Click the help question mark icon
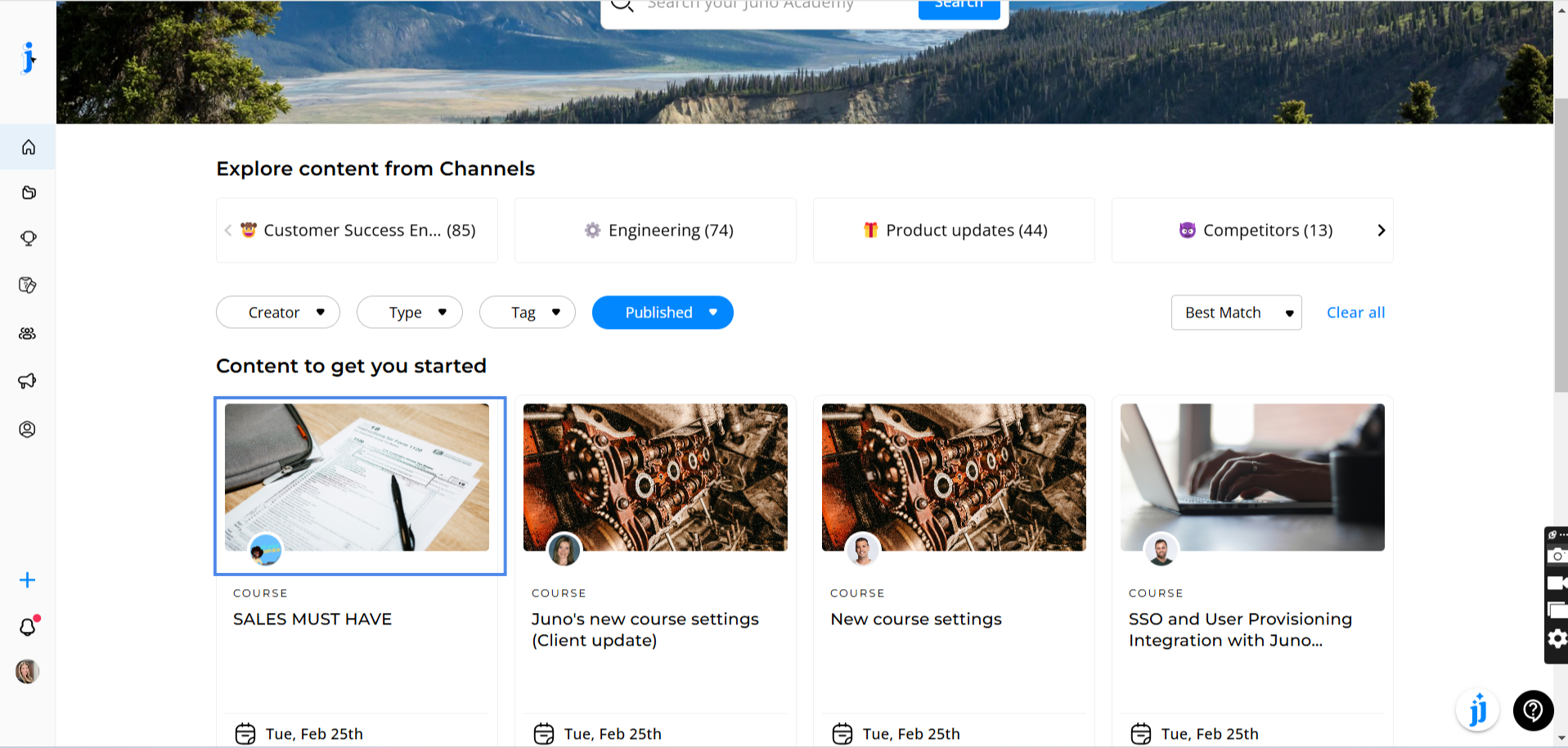This screenshot has width=1568, height=748. pyautogui.click(x=1533, y=710)
